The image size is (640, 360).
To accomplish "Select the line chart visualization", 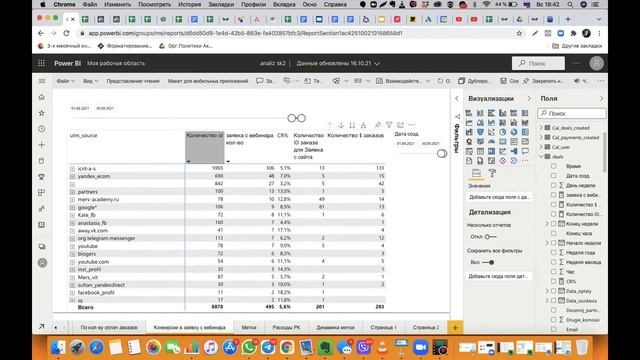I will point(469,122).
